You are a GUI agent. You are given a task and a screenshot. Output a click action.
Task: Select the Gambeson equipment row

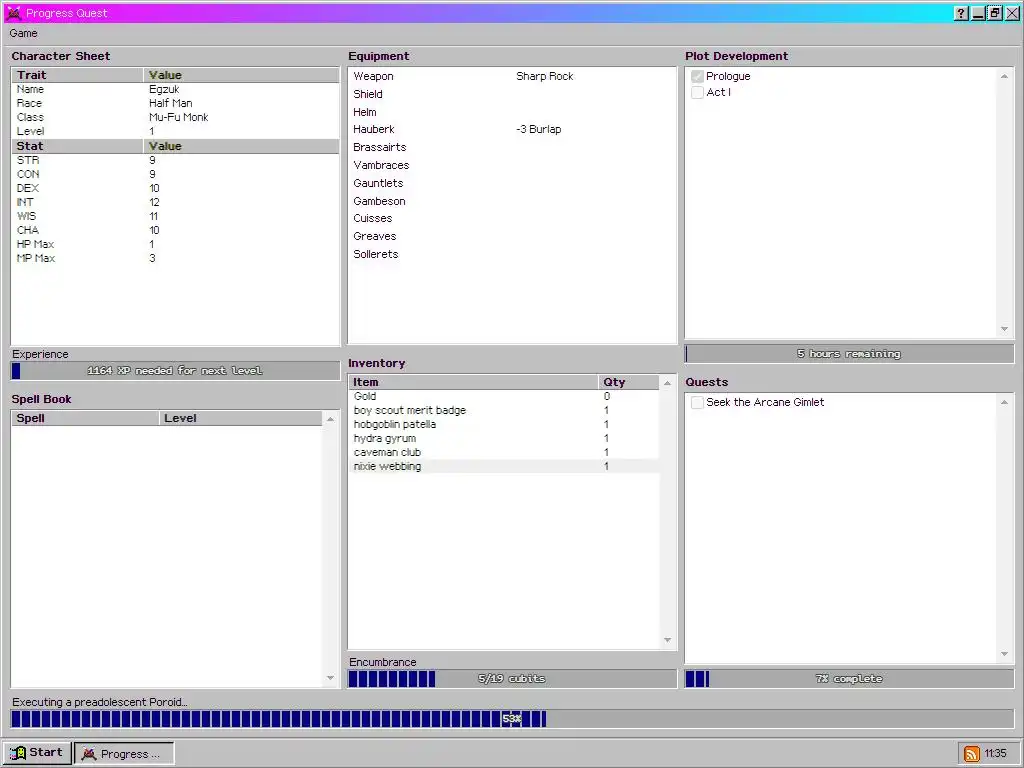pos(513,201)
